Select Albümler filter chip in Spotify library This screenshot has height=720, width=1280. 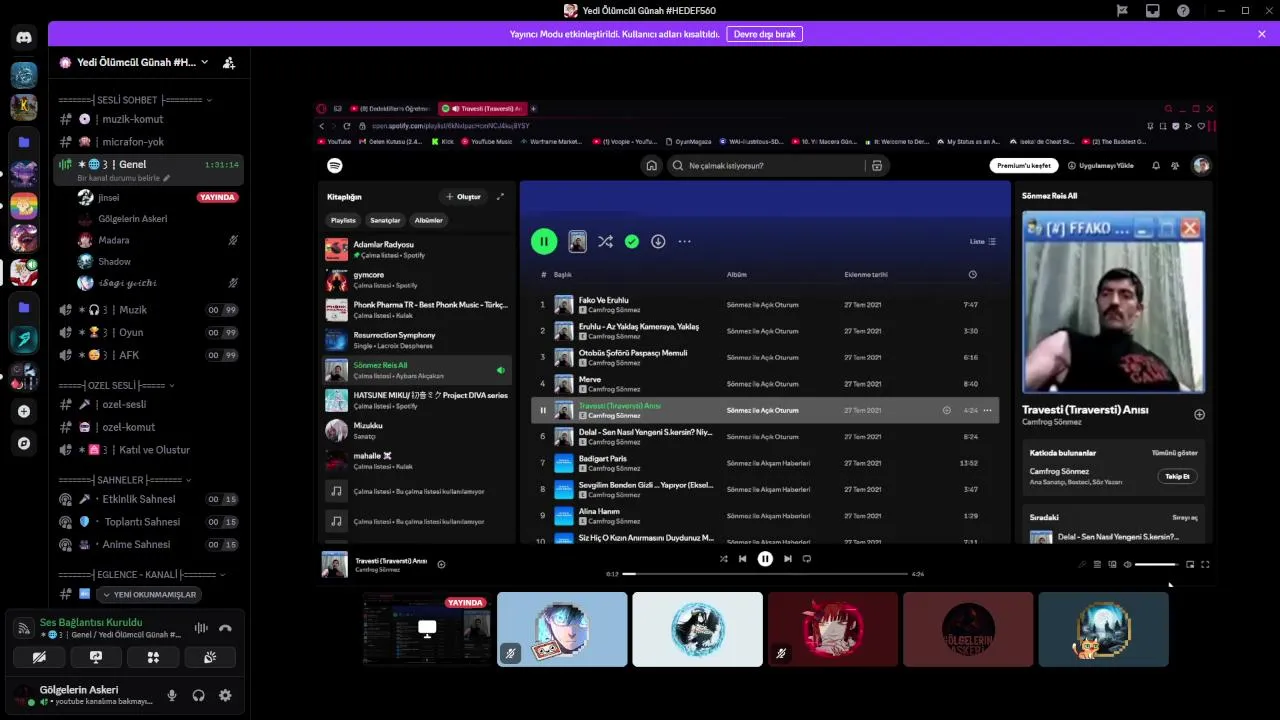[x=429, y=220]
